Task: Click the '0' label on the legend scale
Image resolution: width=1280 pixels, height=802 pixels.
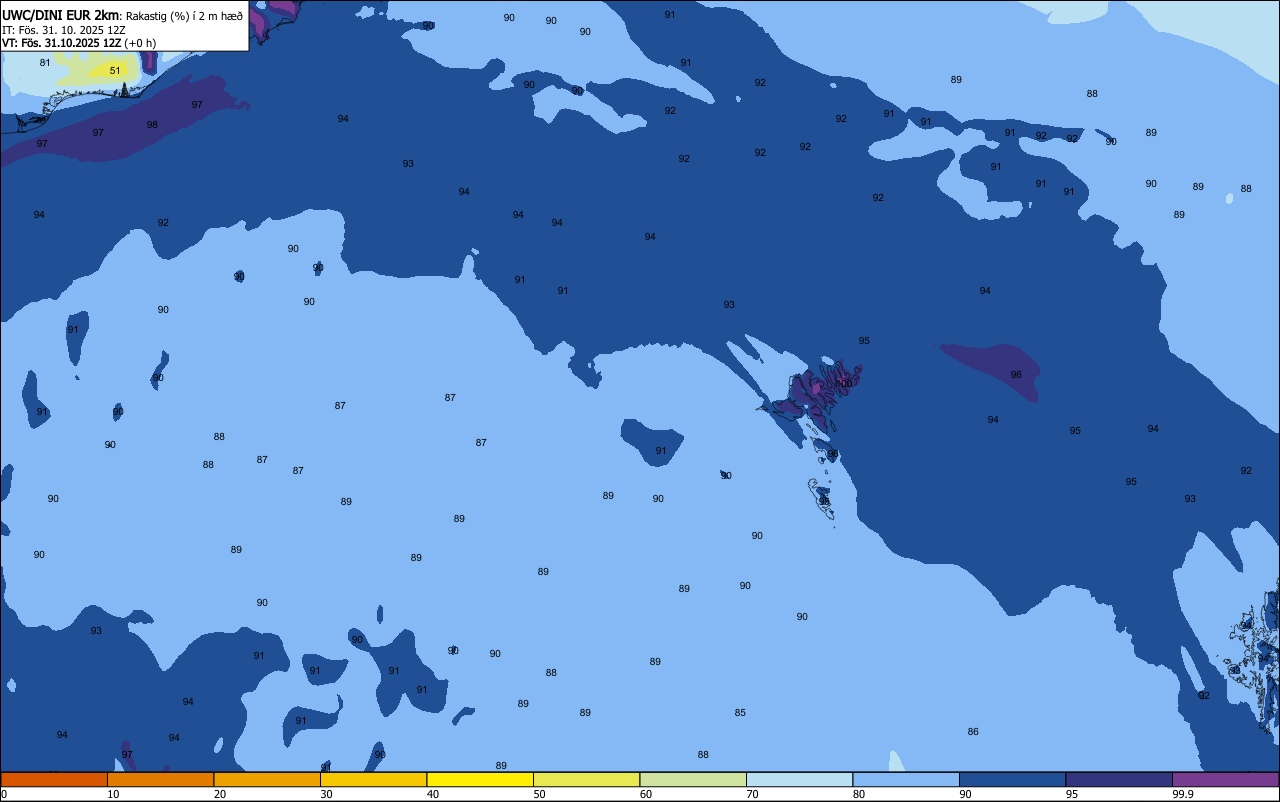Action: click(x=4, y=794)
